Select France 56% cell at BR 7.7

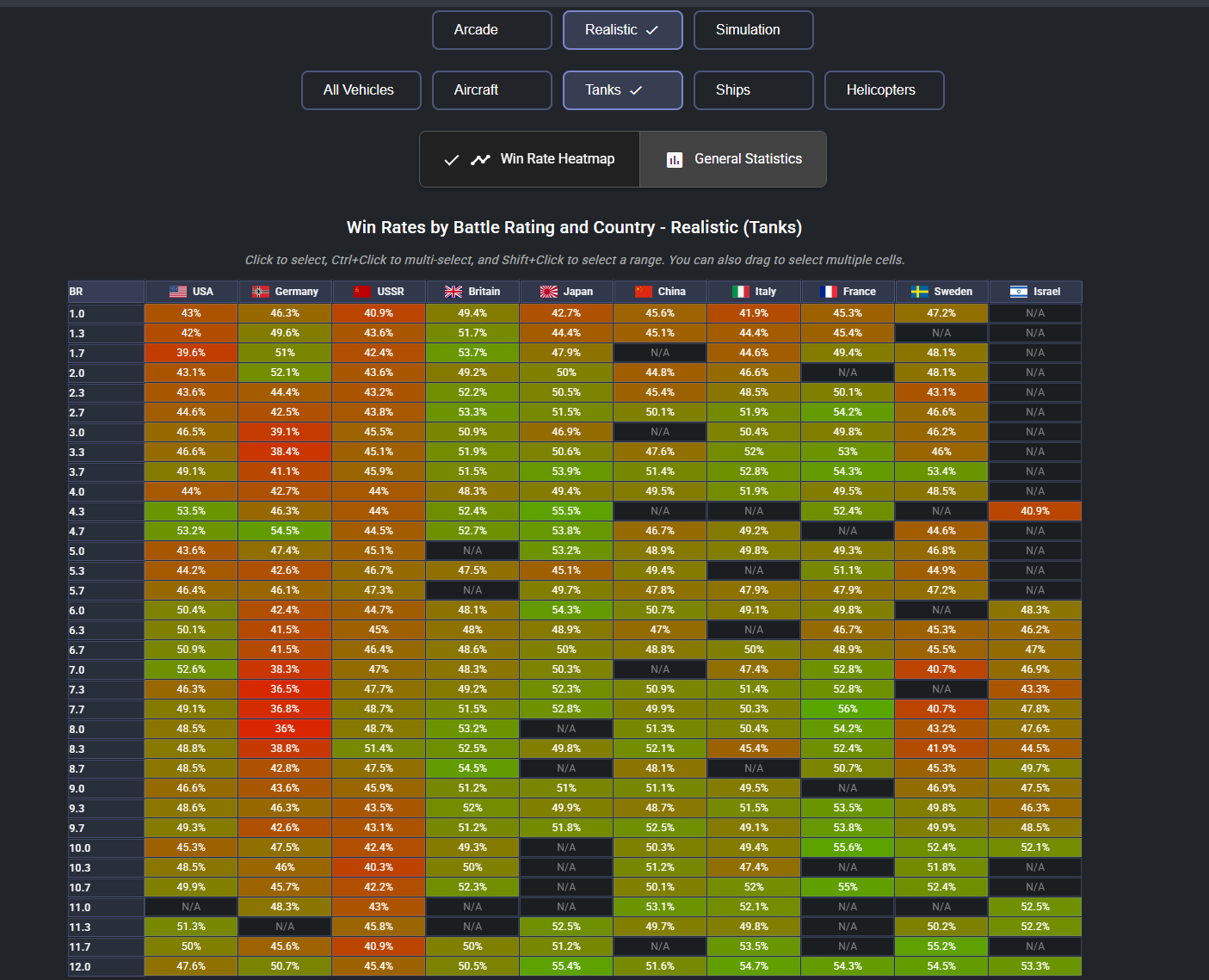[848, 709]
